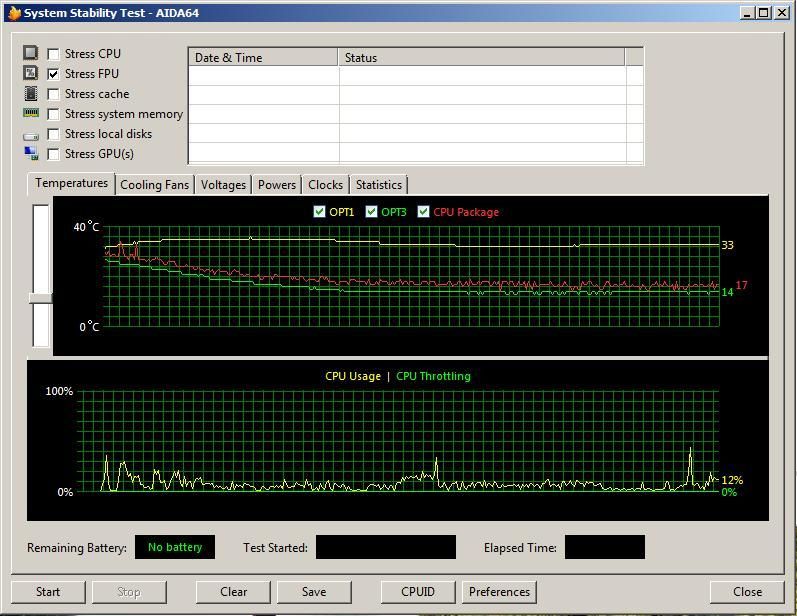Click the Status column header

[481, 57]
